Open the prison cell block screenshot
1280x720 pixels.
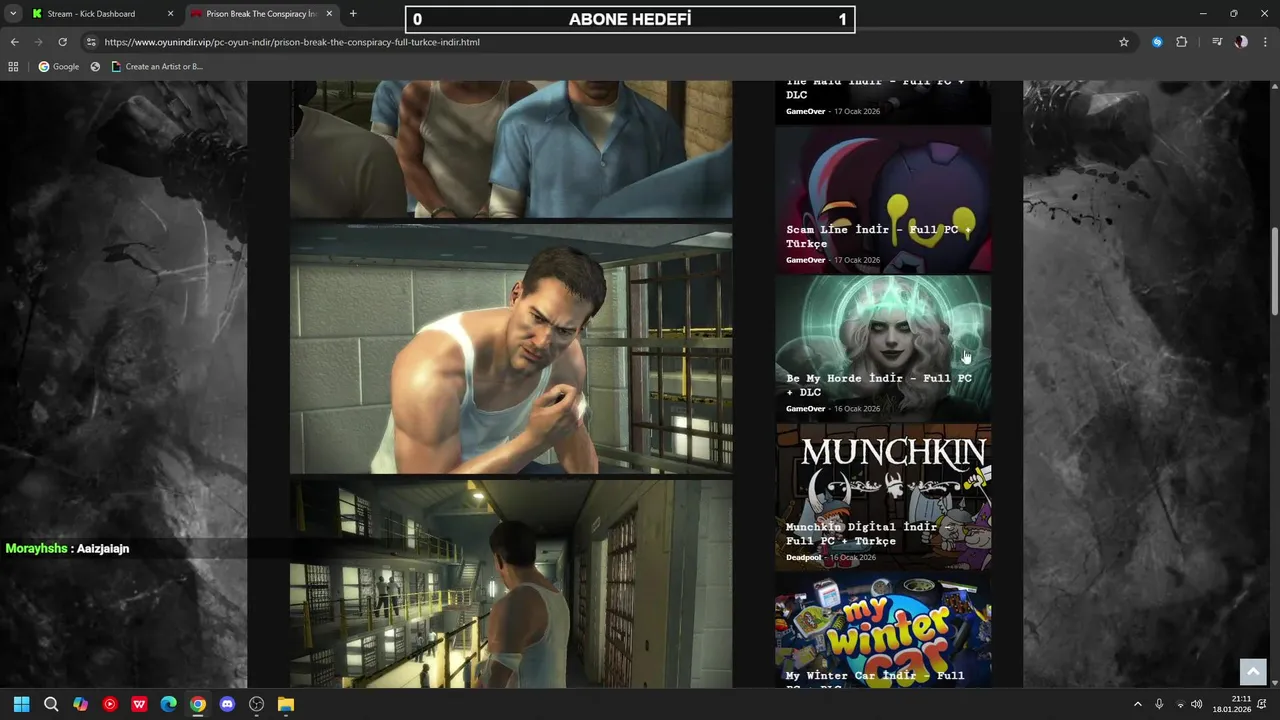[511, 584]
